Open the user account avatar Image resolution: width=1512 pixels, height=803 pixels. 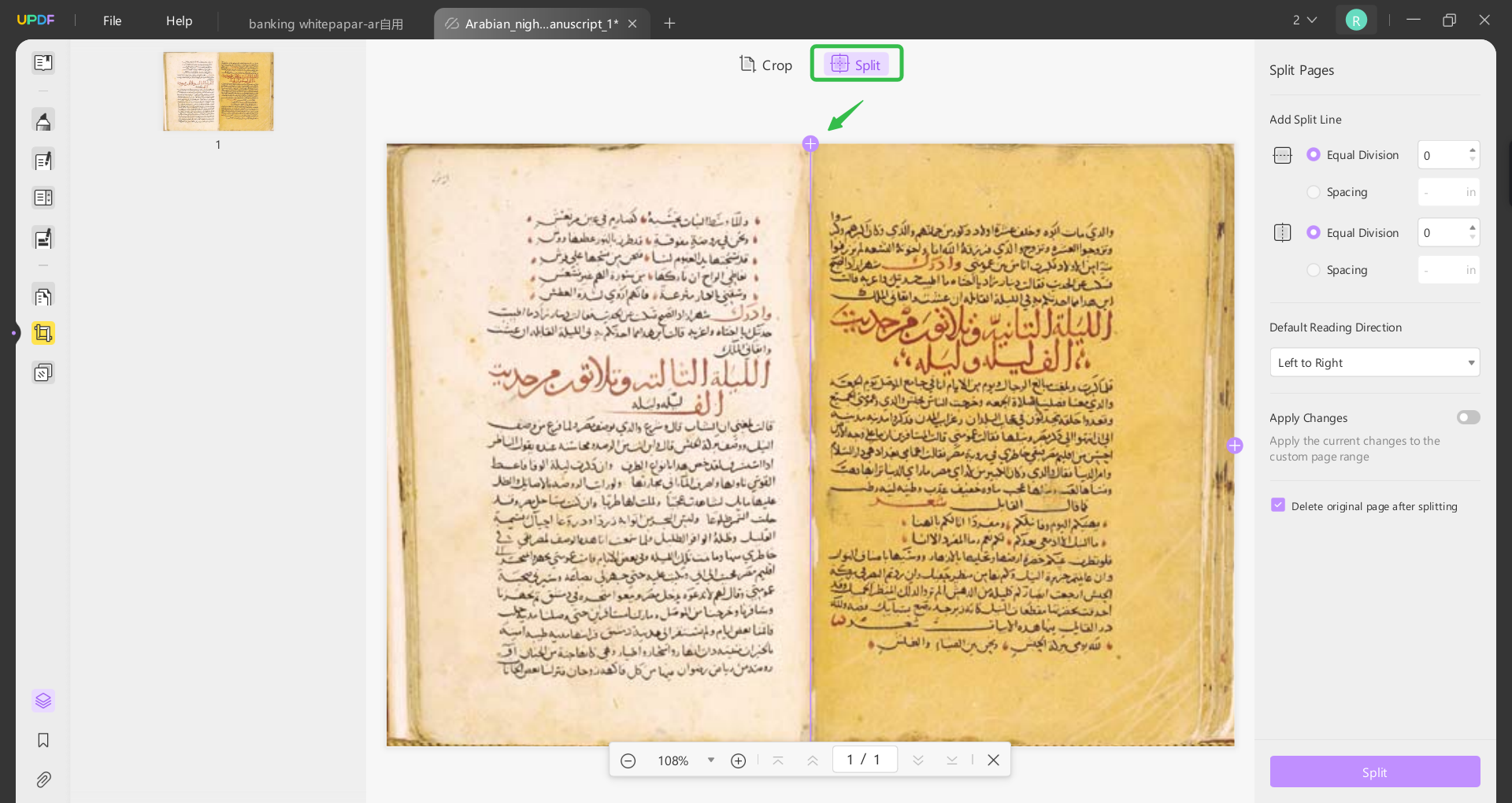tap(1356, 20)
